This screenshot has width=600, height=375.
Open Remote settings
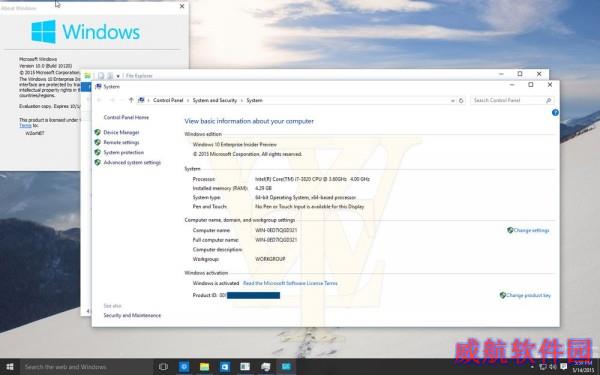click(x=121, y=142)
